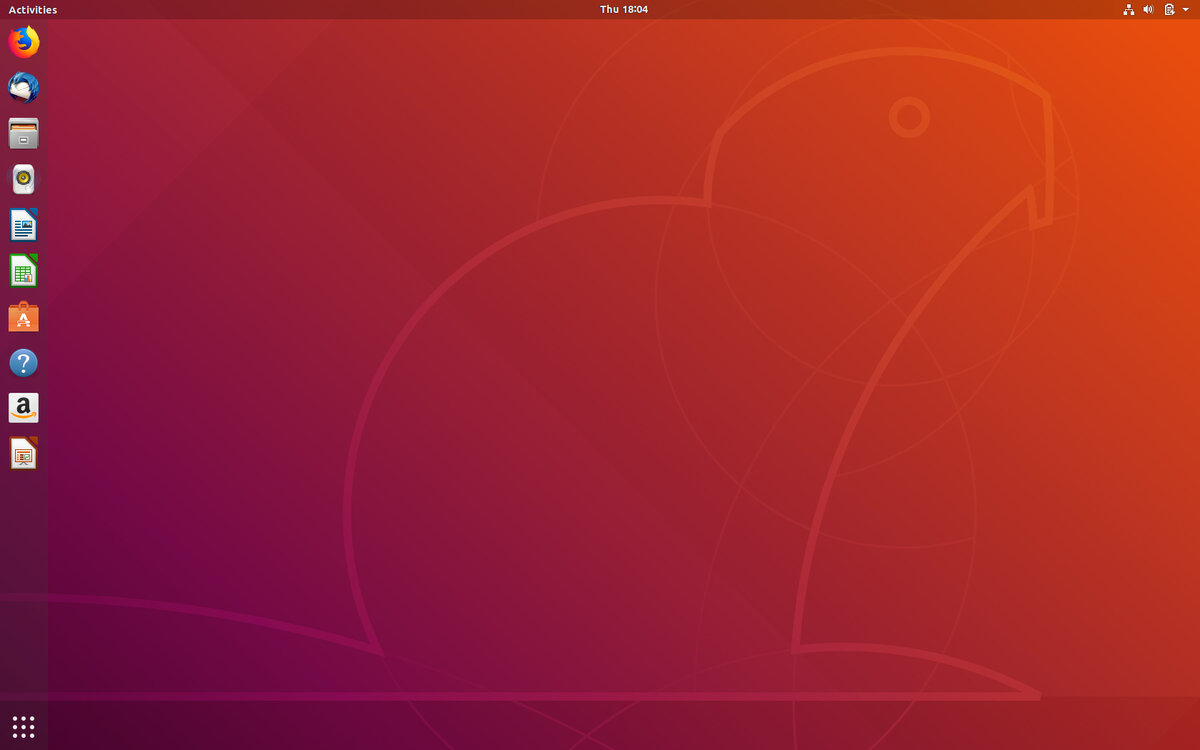Open the Help application

(23, 362)
